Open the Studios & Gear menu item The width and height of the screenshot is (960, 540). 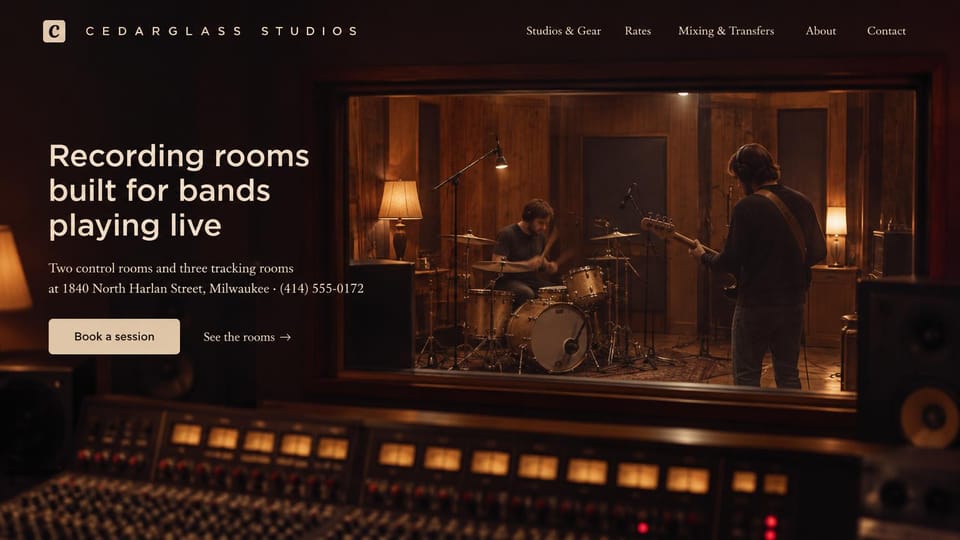tap(563, 31)
